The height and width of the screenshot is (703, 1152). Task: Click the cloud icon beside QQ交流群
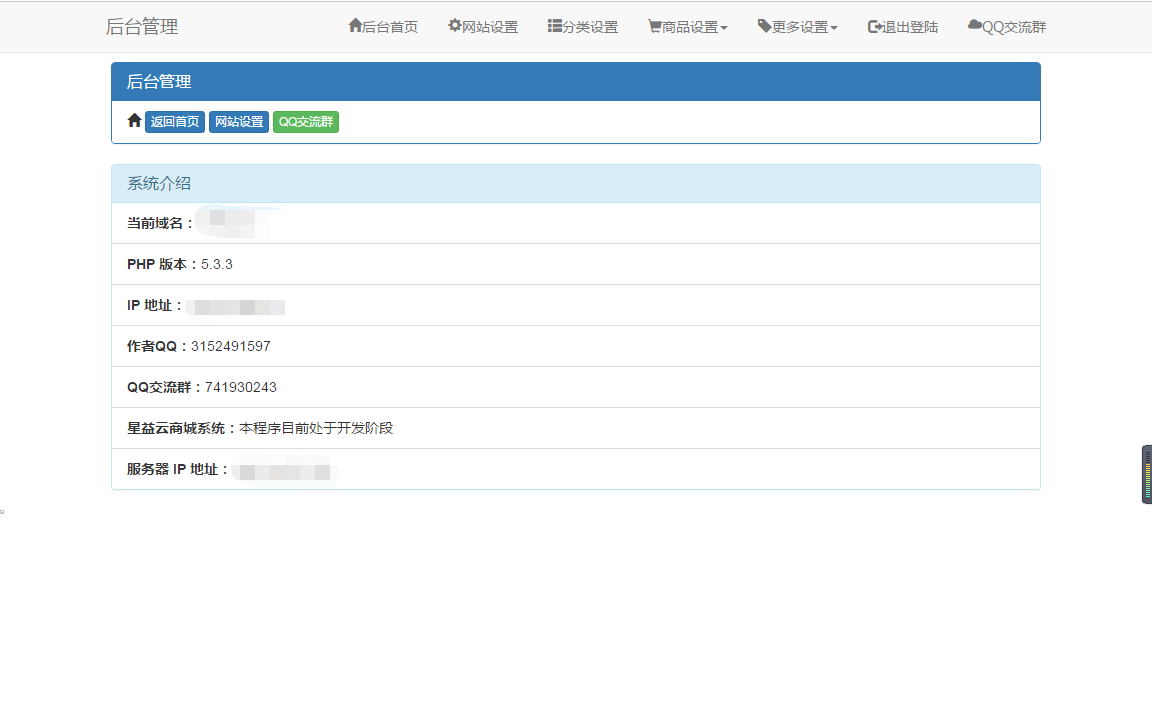[975, 26]
